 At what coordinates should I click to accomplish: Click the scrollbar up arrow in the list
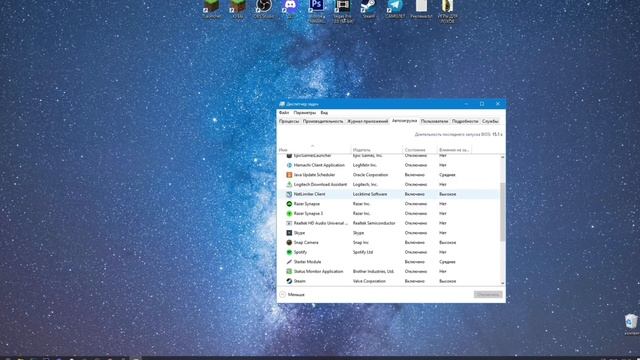pyautogui.click(x=502, y=157)
